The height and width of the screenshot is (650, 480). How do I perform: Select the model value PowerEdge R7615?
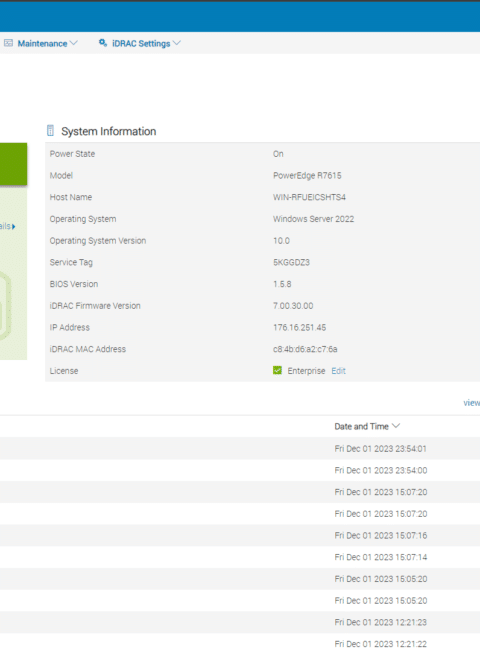pyautogui.click(x=307, y=176)
